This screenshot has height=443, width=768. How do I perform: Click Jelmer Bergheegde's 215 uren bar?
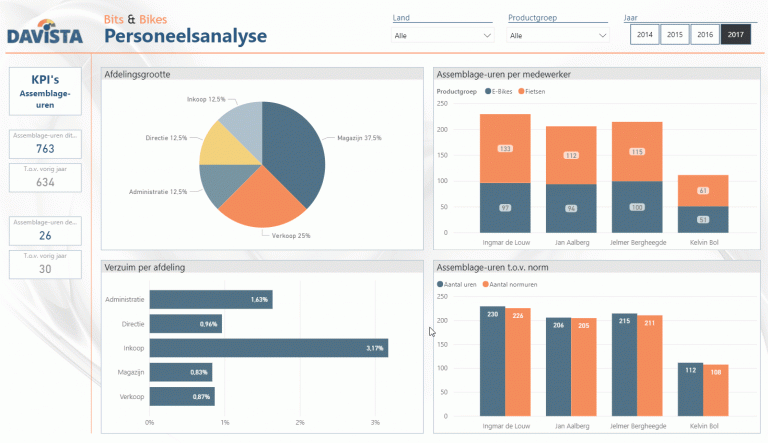pyautogui.click(x=624, y=365)
